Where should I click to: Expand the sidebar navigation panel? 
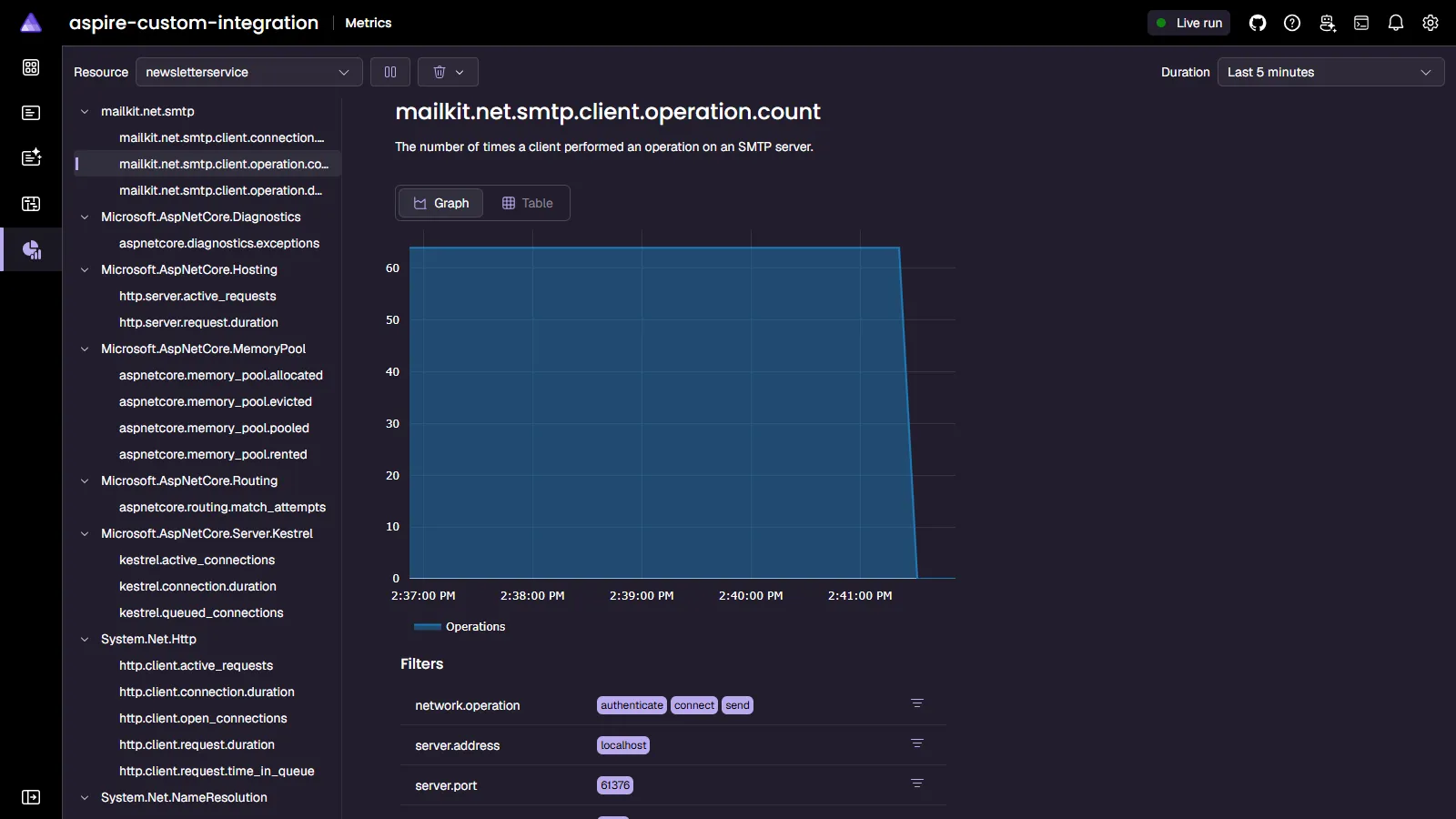(31, 797)
